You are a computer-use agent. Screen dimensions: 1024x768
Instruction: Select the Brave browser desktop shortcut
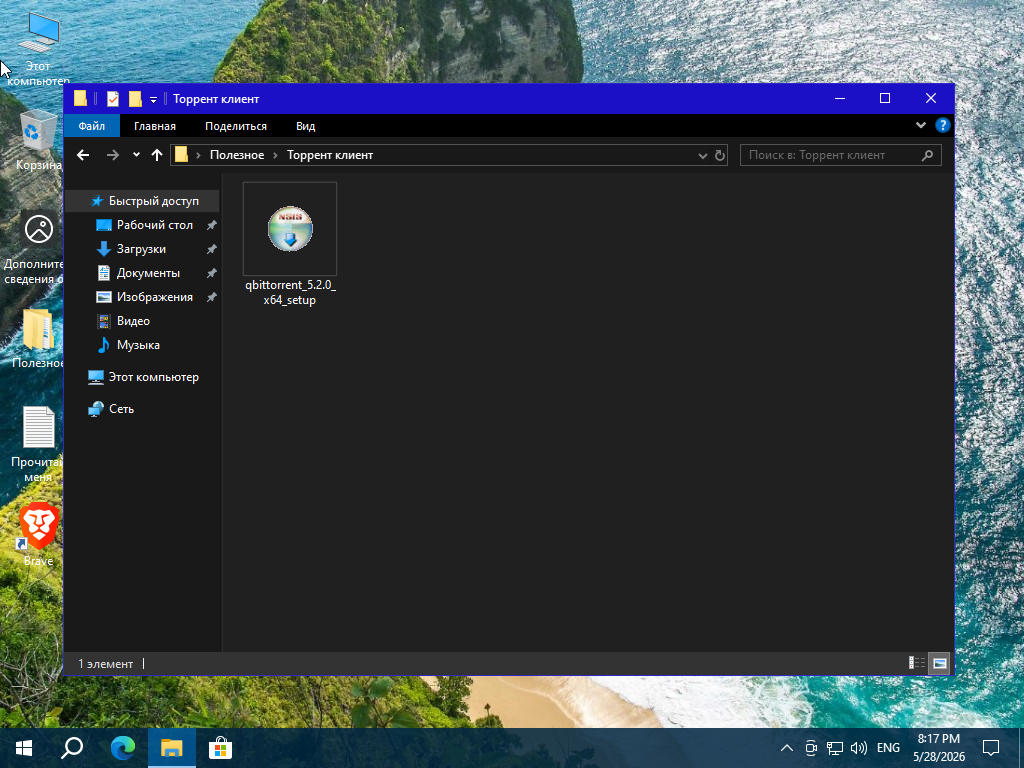click(x=38, y=534)
